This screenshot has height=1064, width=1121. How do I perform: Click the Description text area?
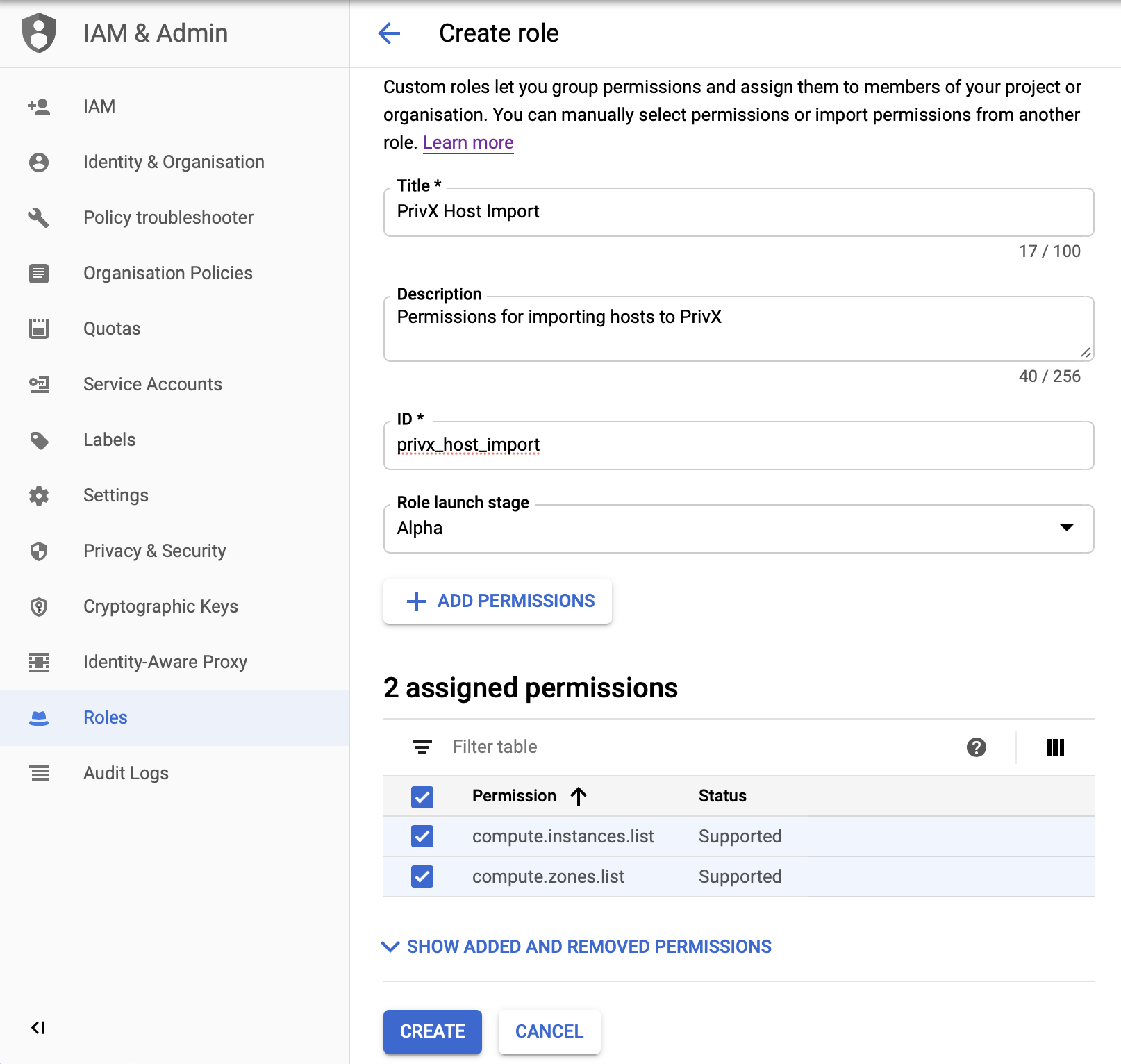pos(739,329)
